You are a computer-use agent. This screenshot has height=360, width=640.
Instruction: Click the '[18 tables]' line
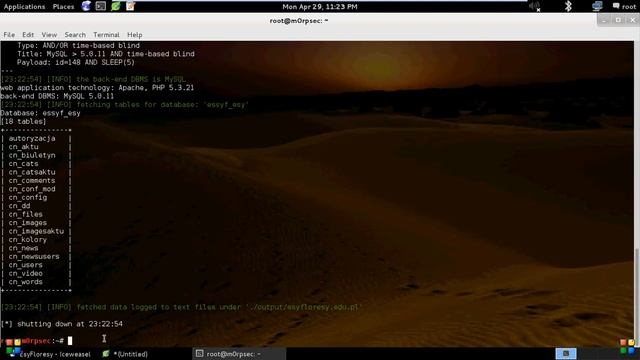coord(23,122)
